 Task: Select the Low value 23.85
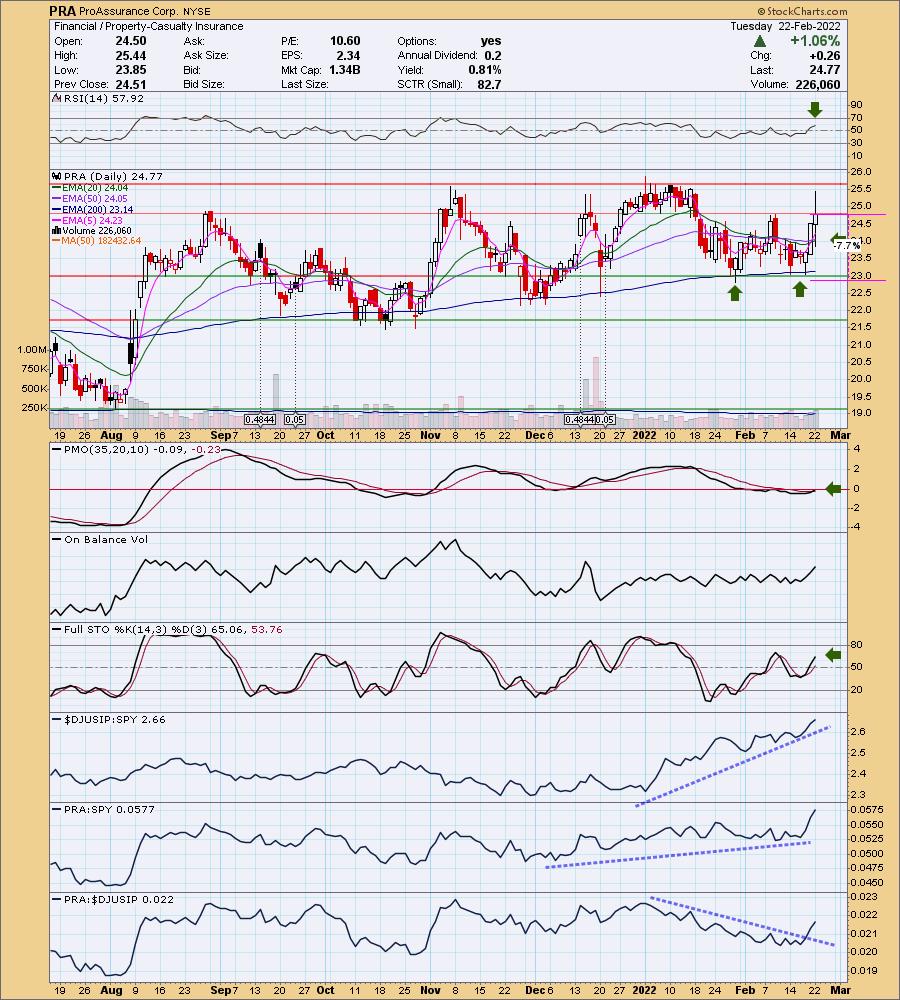click(x=131, y=70)
